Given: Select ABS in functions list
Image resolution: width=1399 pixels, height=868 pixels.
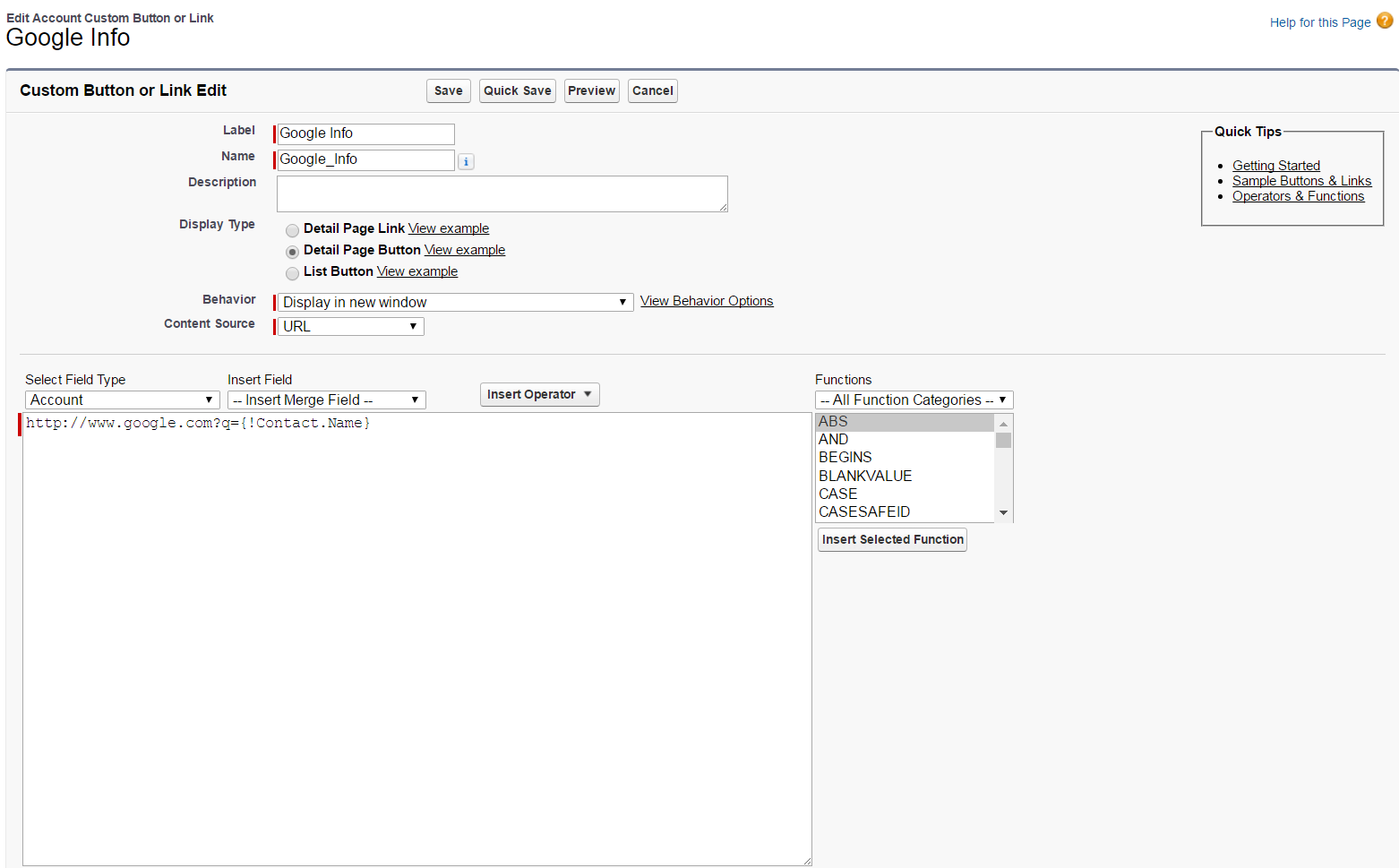Looking at the screenshot, I should pyautogui.click(x=905, y=422).
